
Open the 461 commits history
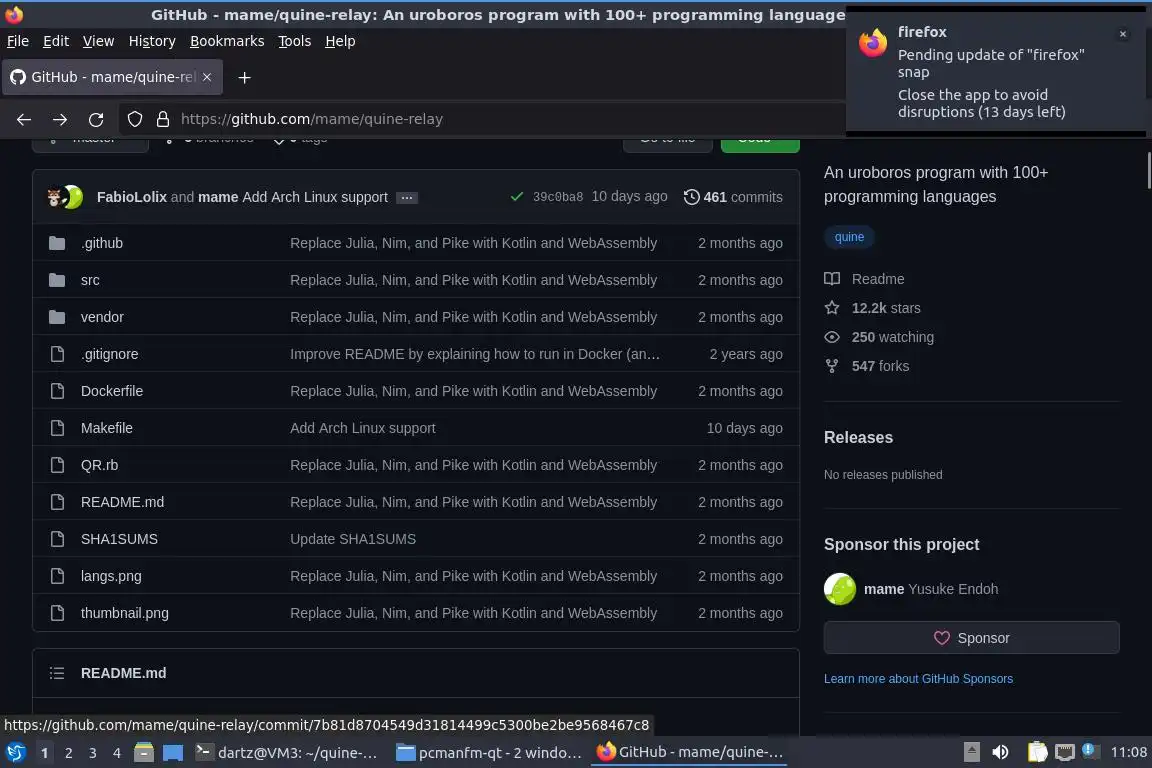[x=733, y=197]
